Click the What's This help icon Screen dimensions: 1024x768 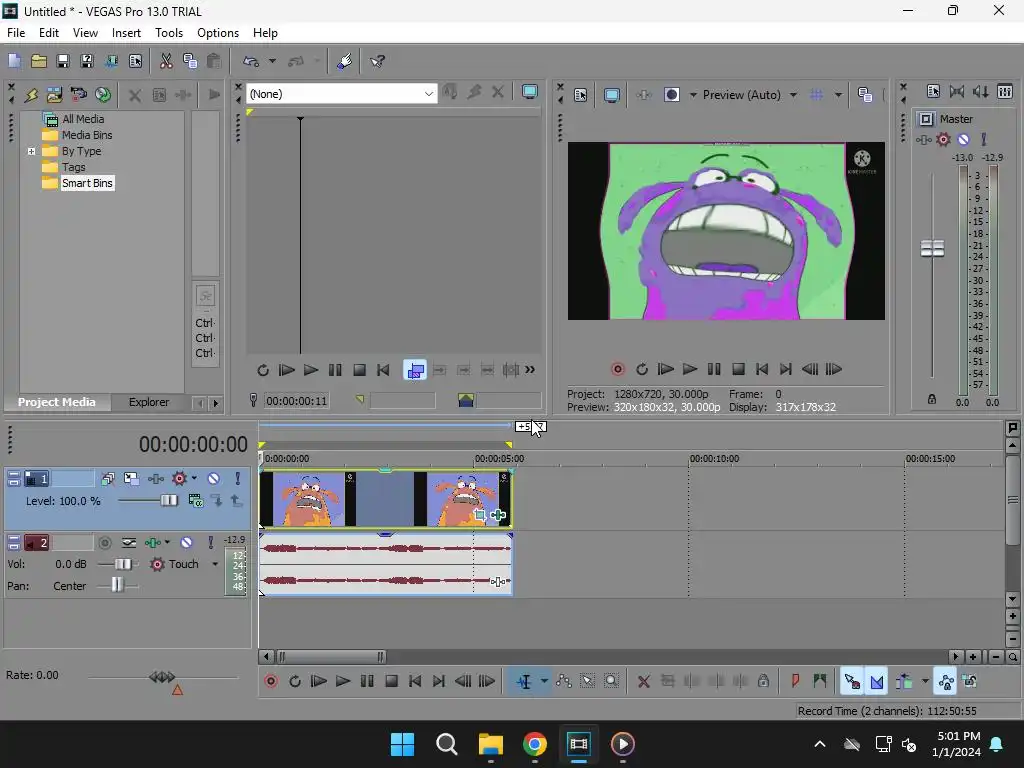point(377,61)
